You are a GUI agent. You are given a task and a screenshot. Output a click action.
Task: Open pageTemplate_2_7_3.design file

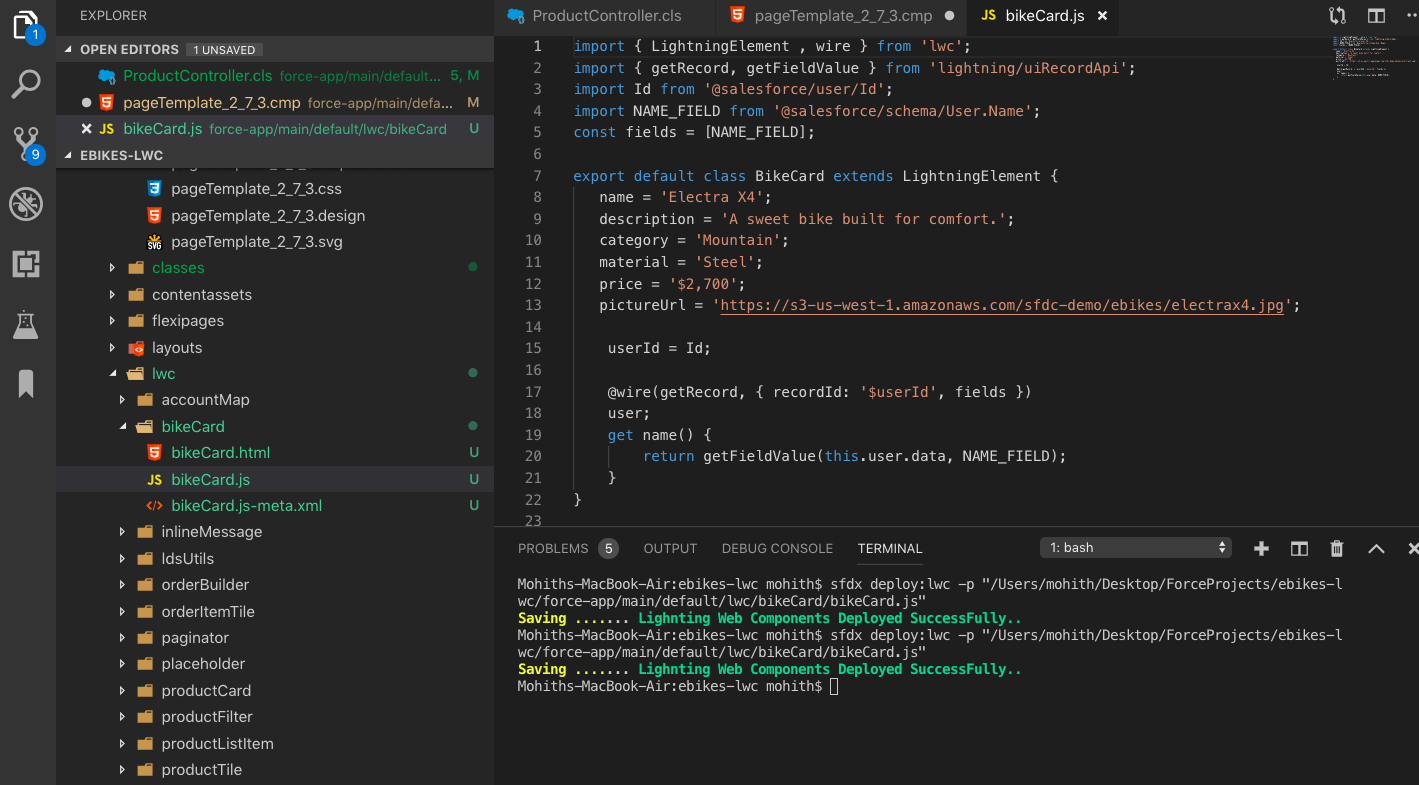coord(268,216)
